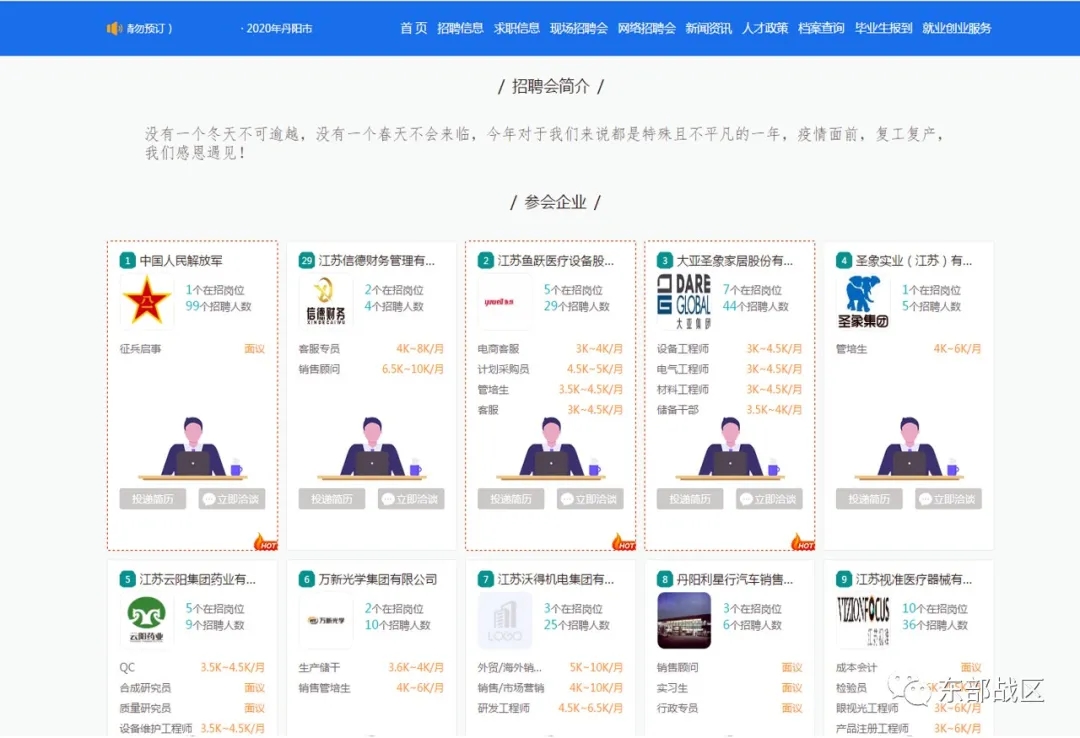Go to 招聘信息 in the navigation bar
Image resolution: width=1080 pixels, height=738 pixels.
[460, 28]
